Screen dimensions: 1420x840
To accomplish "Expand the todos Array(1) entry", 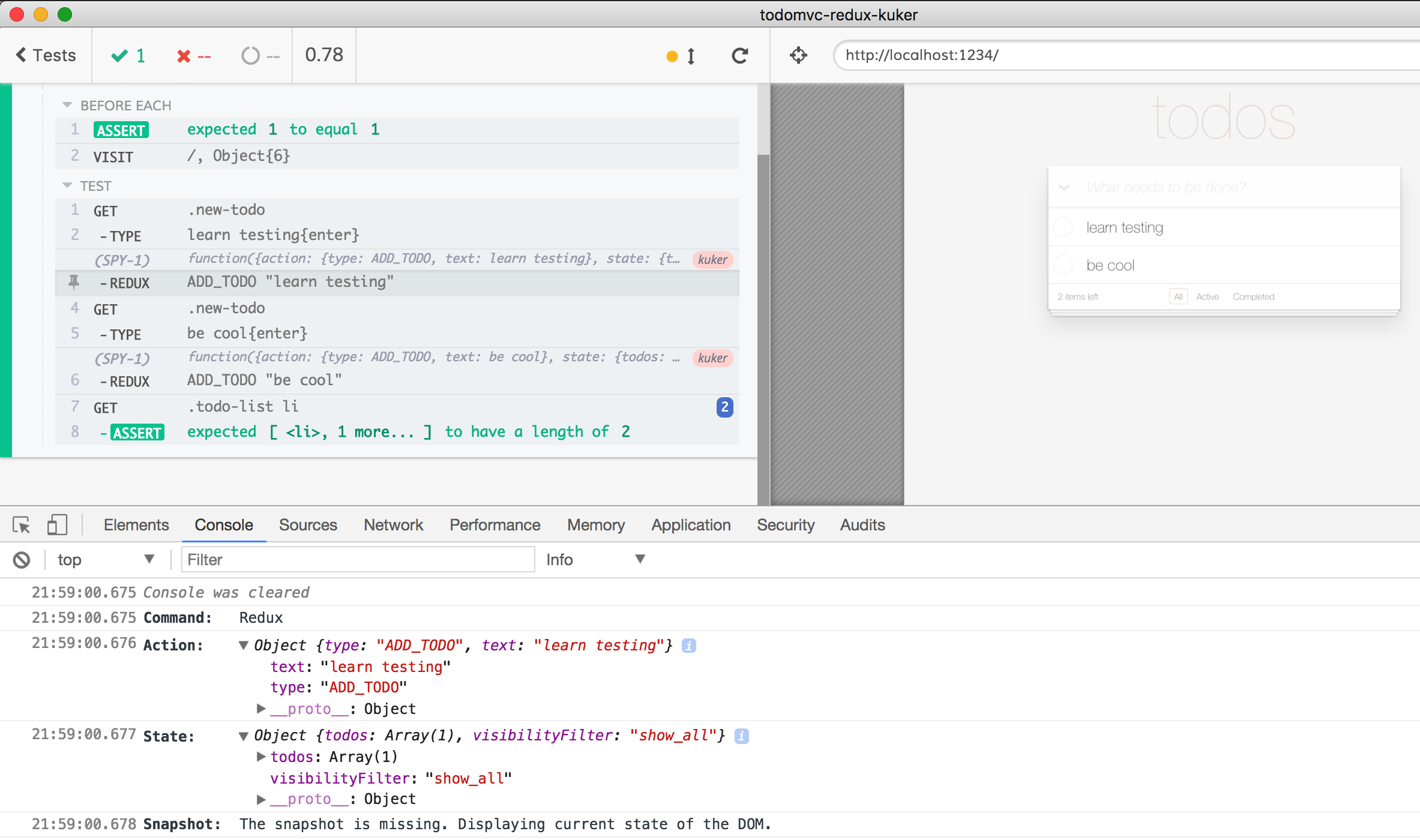I will click(261, 757).
